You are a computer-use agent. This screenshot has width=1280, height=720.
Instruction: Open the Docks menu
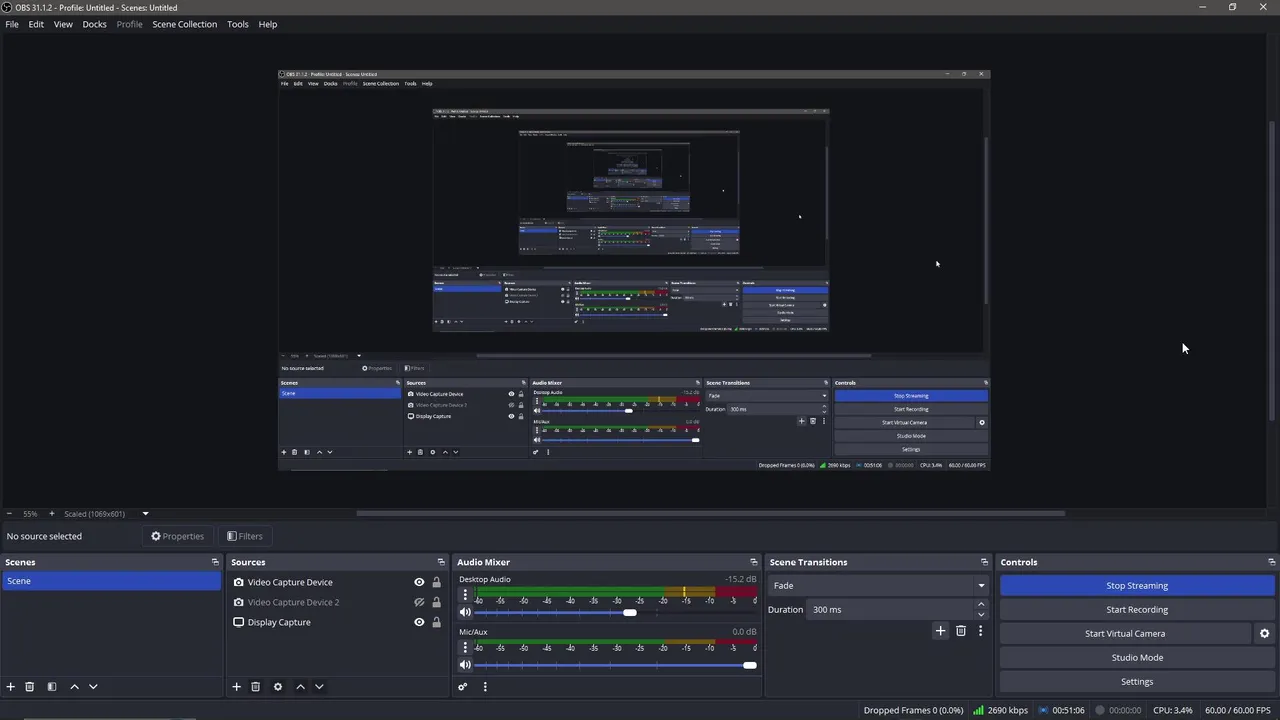pos(94,24)
